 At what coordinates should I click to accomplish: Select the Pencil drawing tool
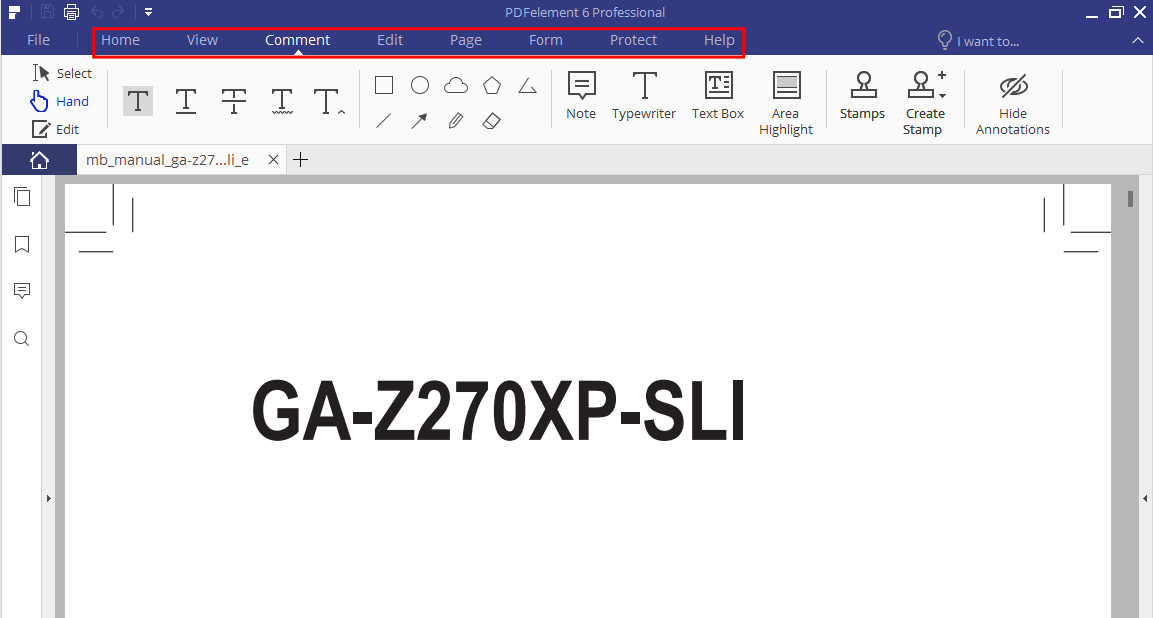pos(456,121)
